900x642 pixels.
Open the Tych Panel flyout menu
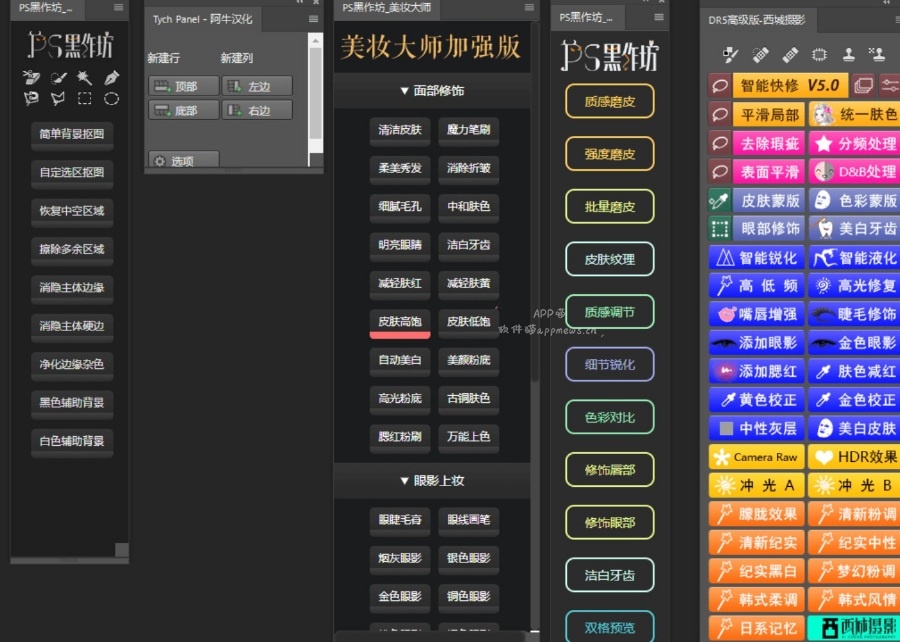[313, 19]
